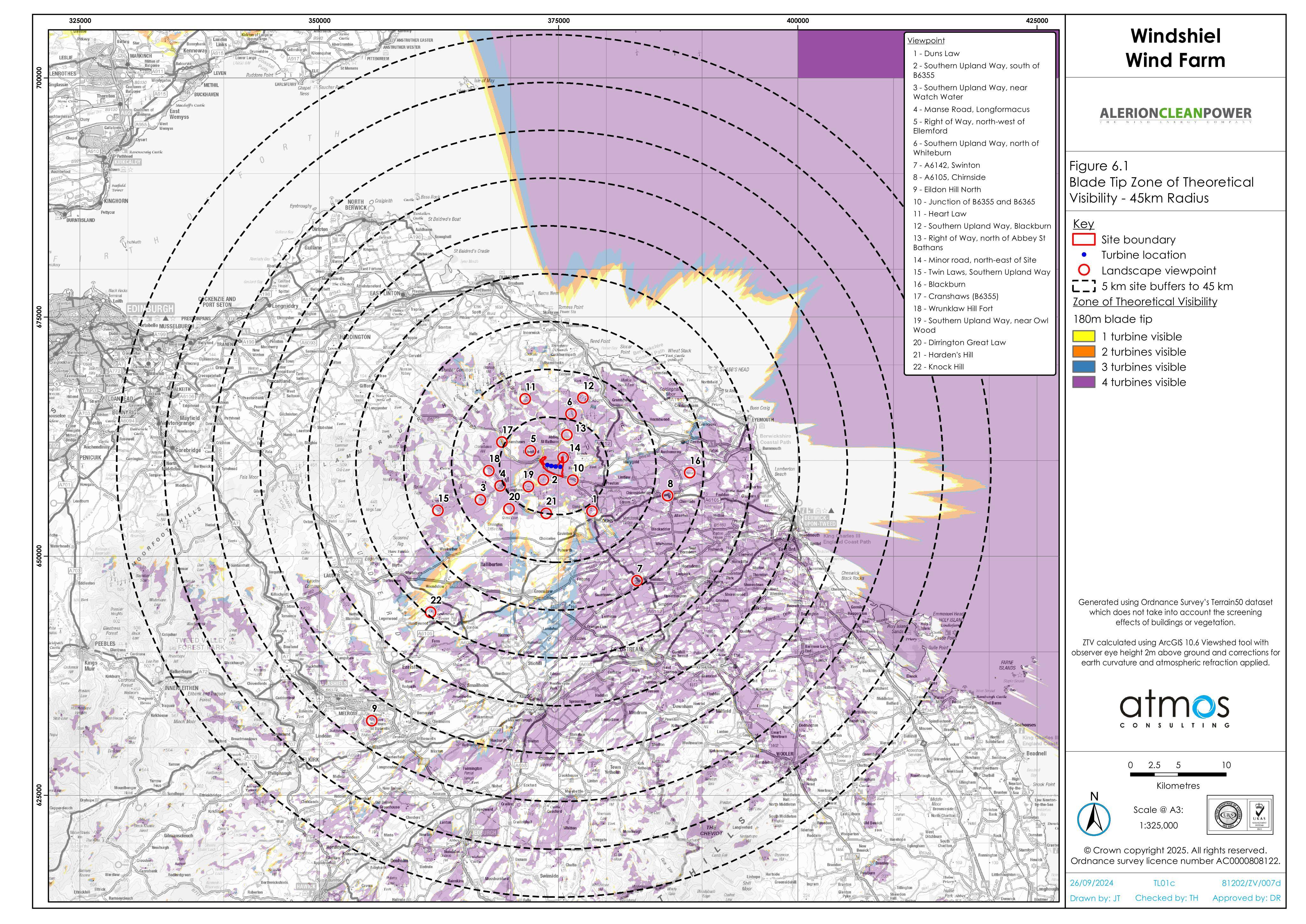
Task: Click the blue Turbine location key dot
Action: (1083, 255)
